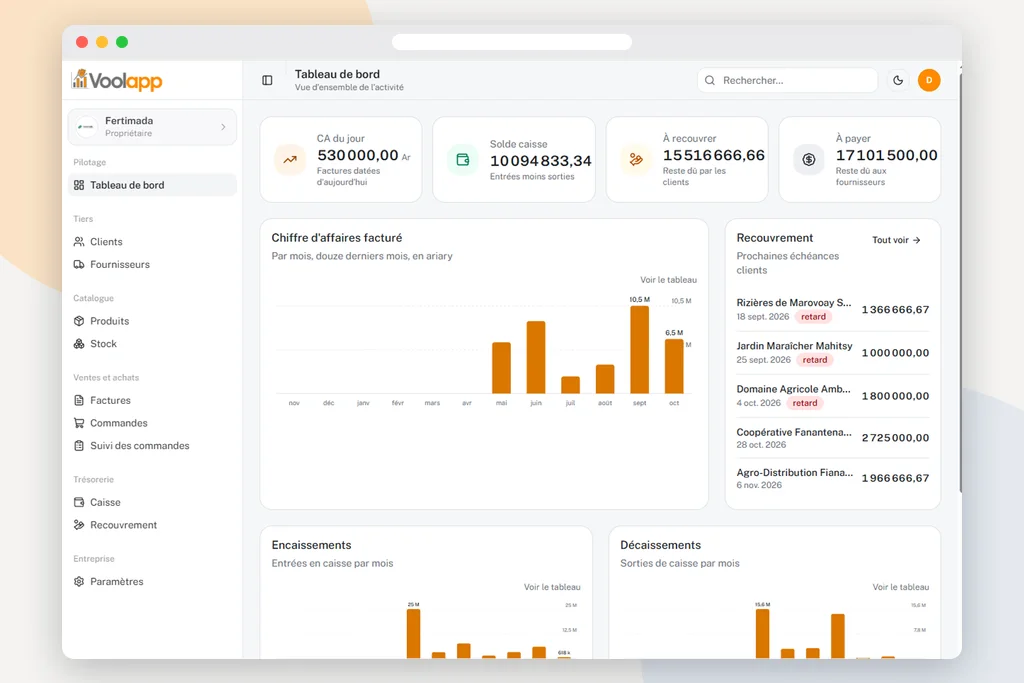Click À recouvrer value 15 516 666,66
Screen dimensions: 1024x683
[714, 155]
